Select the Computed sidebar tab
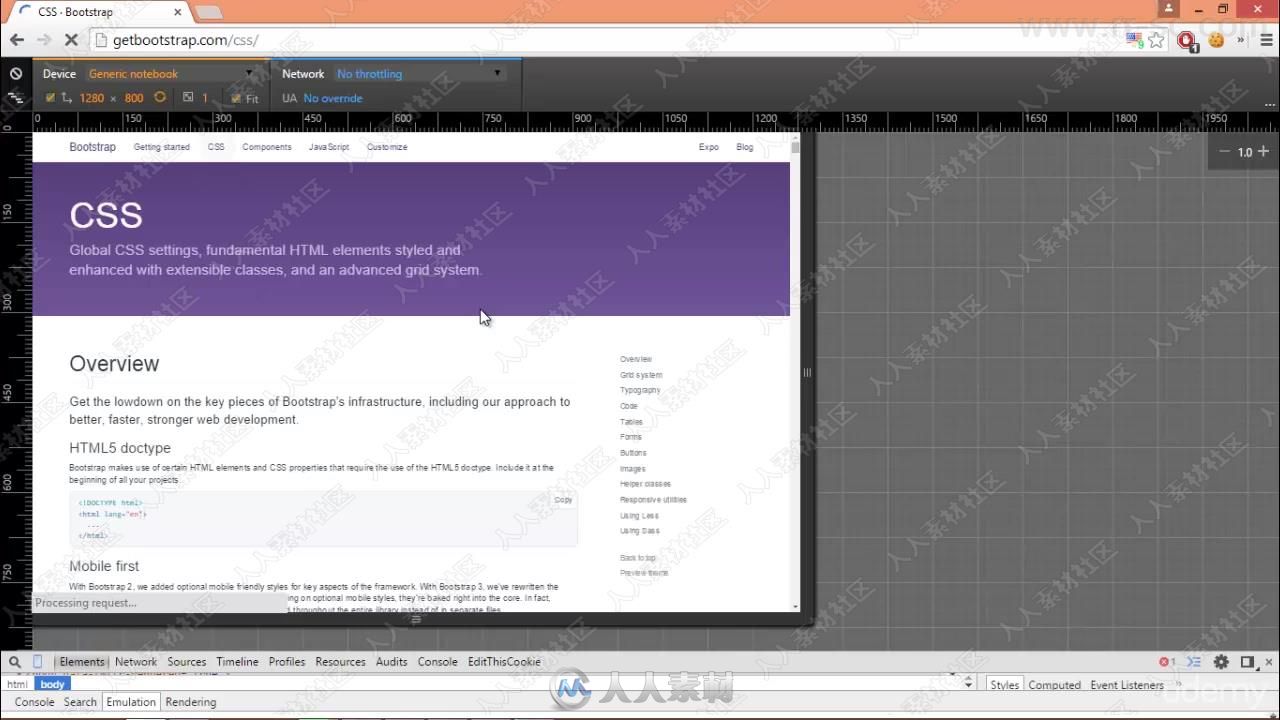This screenshot has width=1280, height=720. [x=1055, y=685]
